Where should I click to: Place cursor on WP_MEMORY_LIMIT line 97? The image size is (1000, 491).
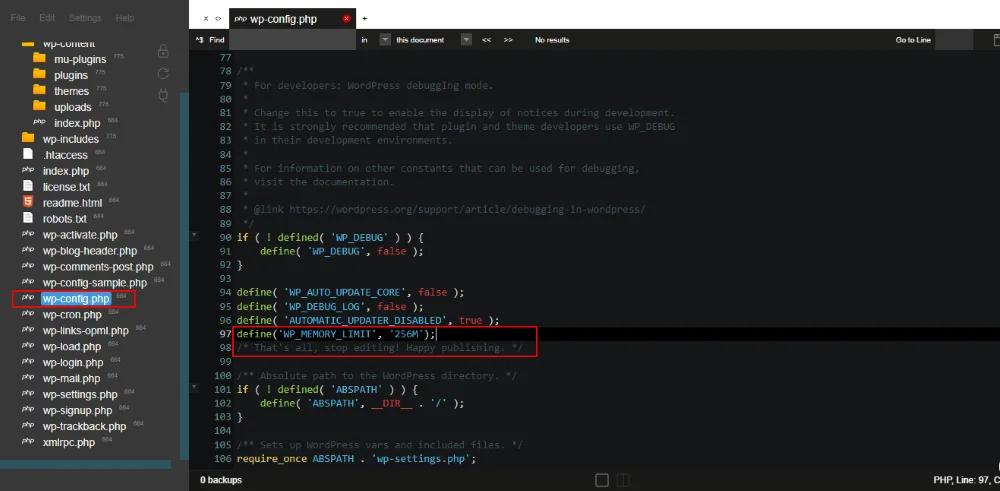[336, 333]
